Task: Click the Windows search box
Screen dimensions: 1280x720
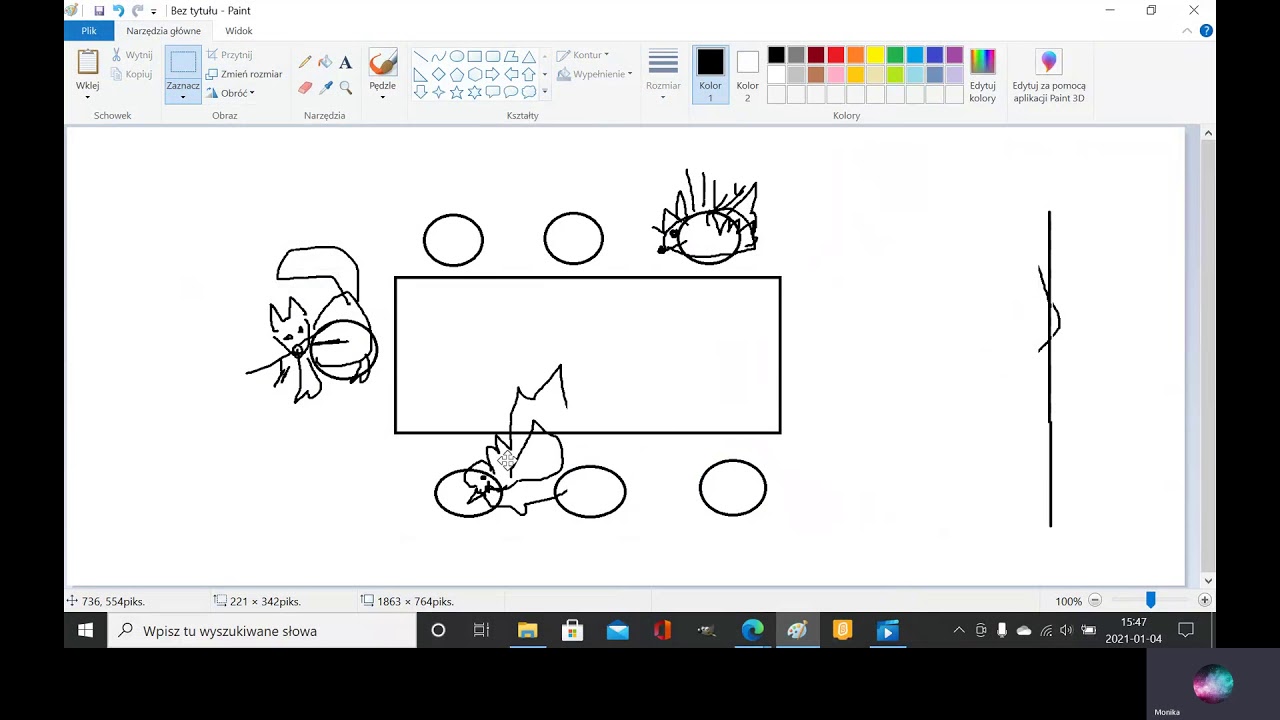Action: (262, 631)
